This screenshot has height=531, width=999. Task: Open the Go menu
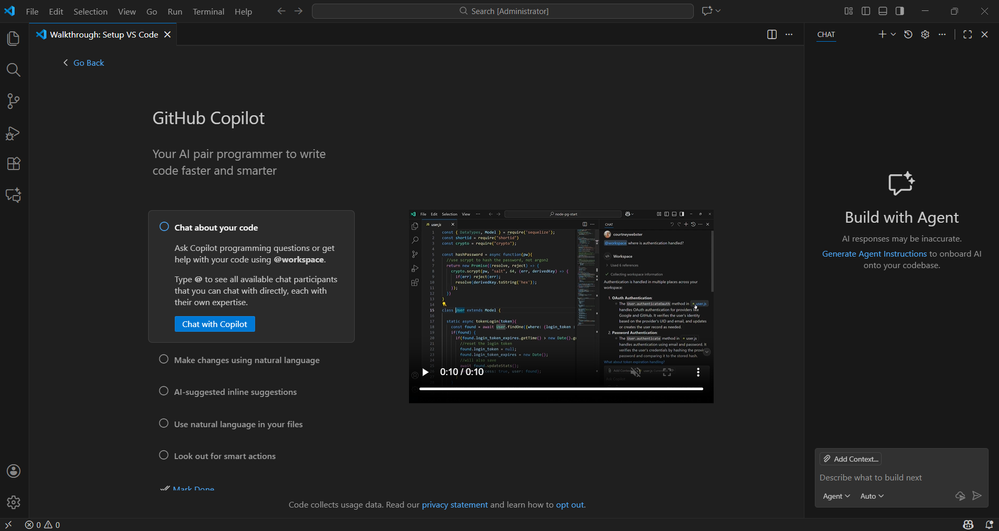152,11
